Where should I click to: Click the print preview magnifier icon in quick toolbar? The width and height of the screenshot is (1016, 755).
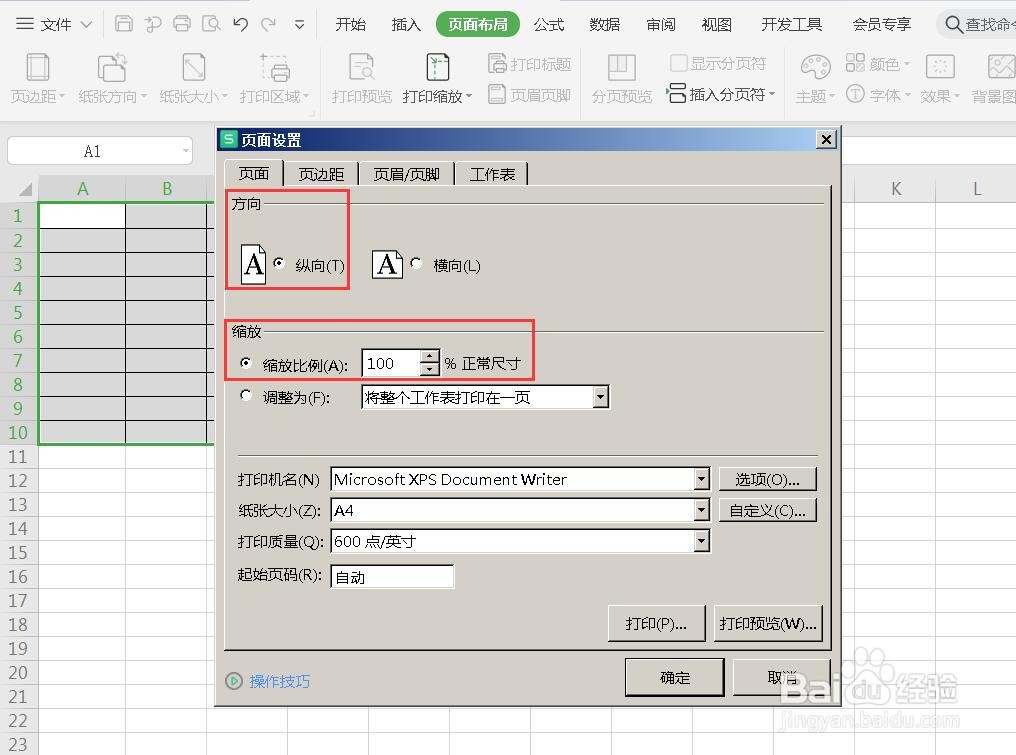pyautogui.click(x=211, y=24)
